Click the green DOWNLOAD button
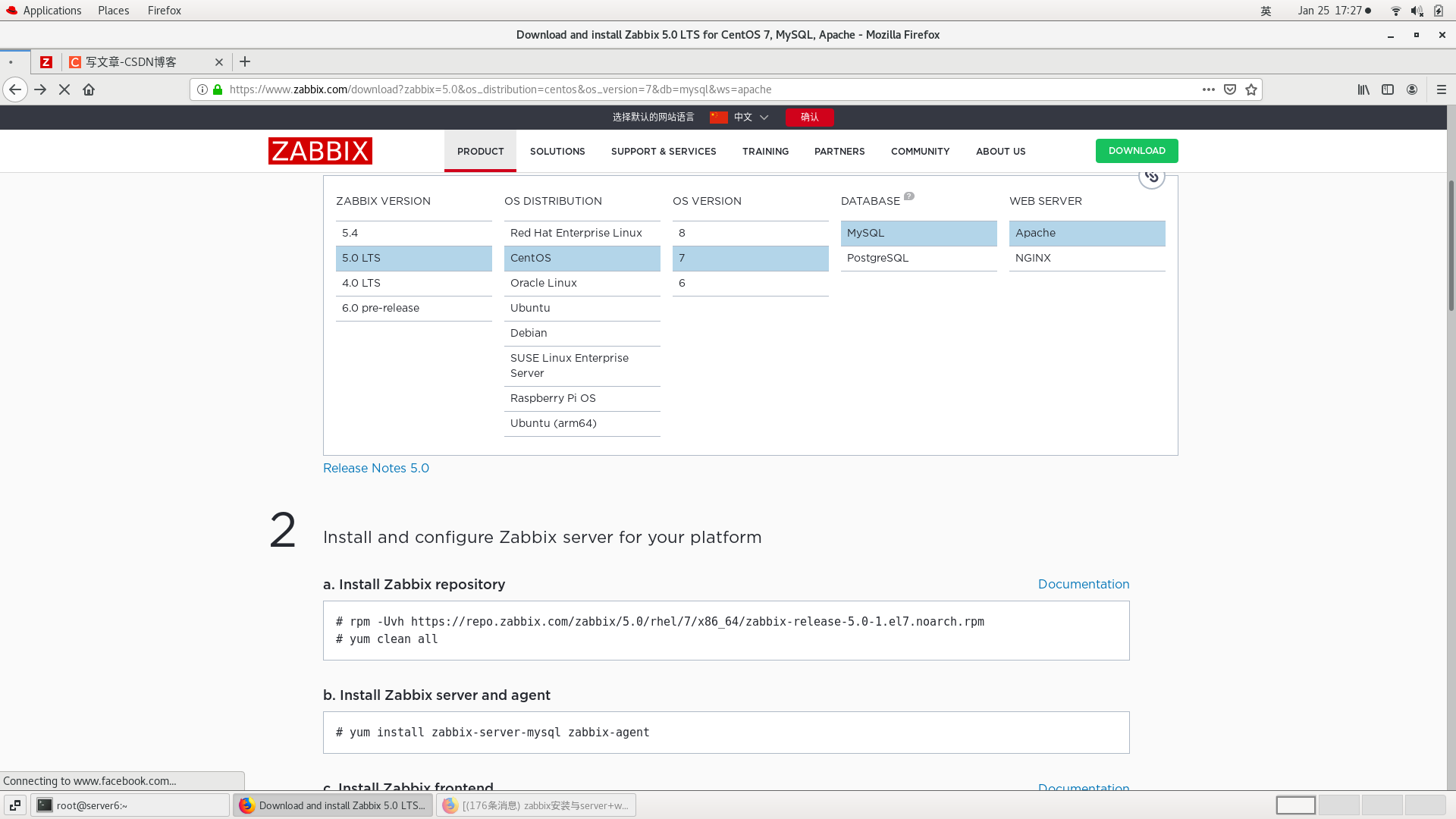1456x819 pixels. click(x=1136, y=151)
